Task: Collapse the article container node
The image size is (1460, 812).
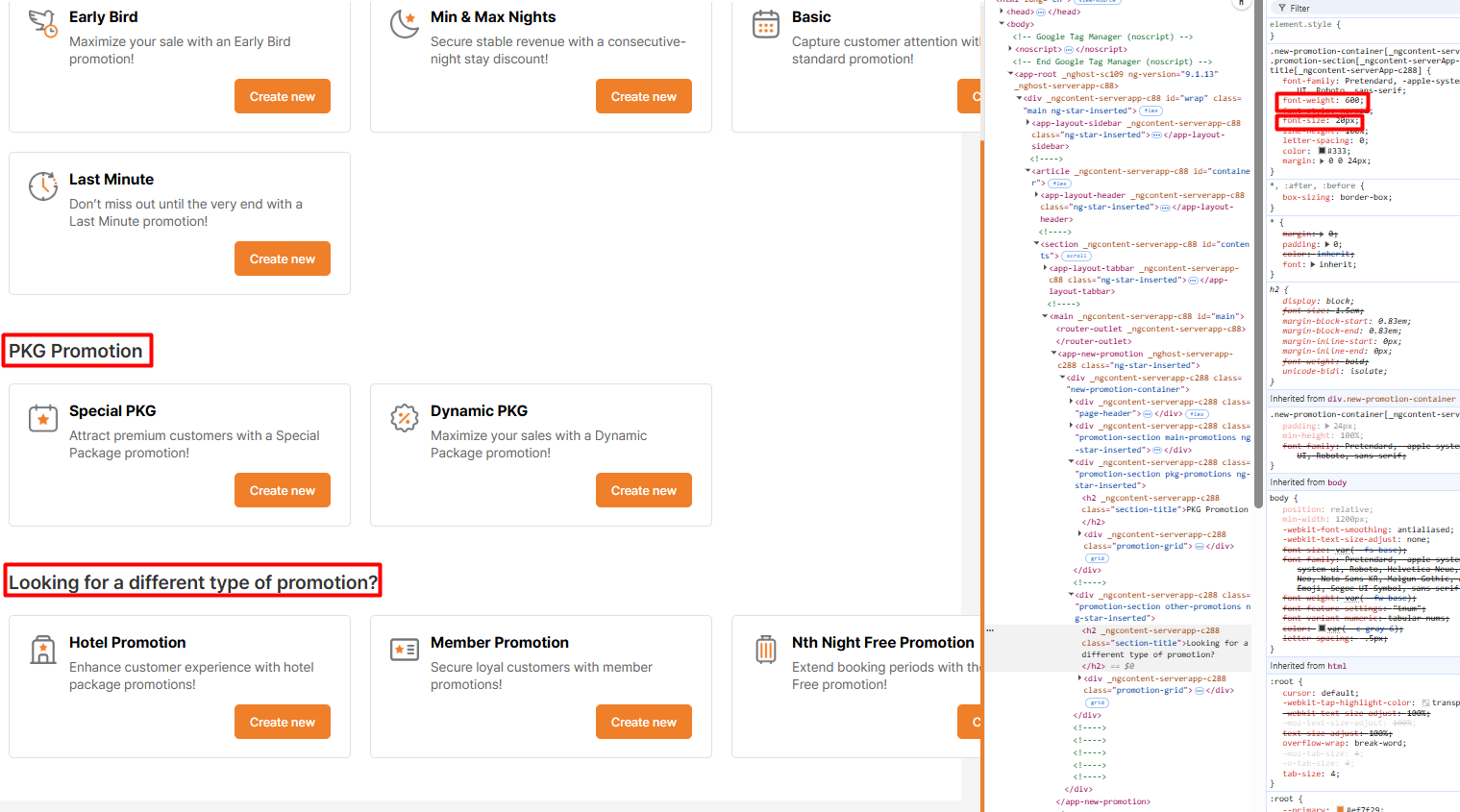Action: (x=1028, y=171)
